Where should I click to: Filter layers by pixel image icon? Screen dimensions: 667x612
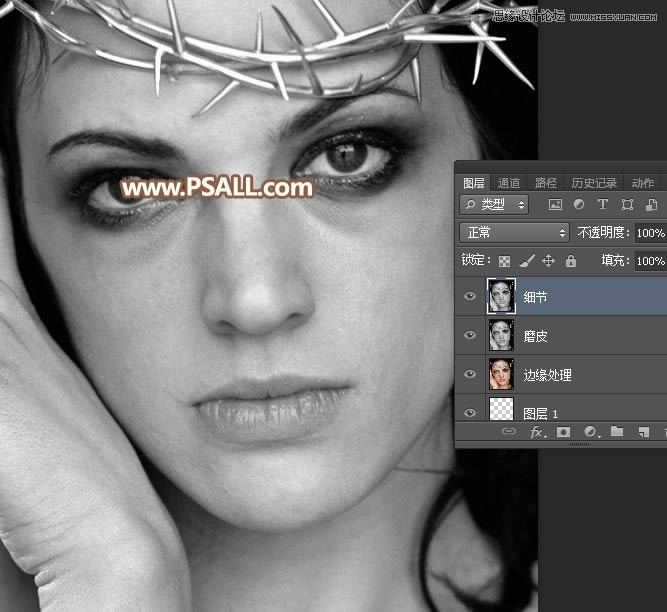tap(555, 205)
